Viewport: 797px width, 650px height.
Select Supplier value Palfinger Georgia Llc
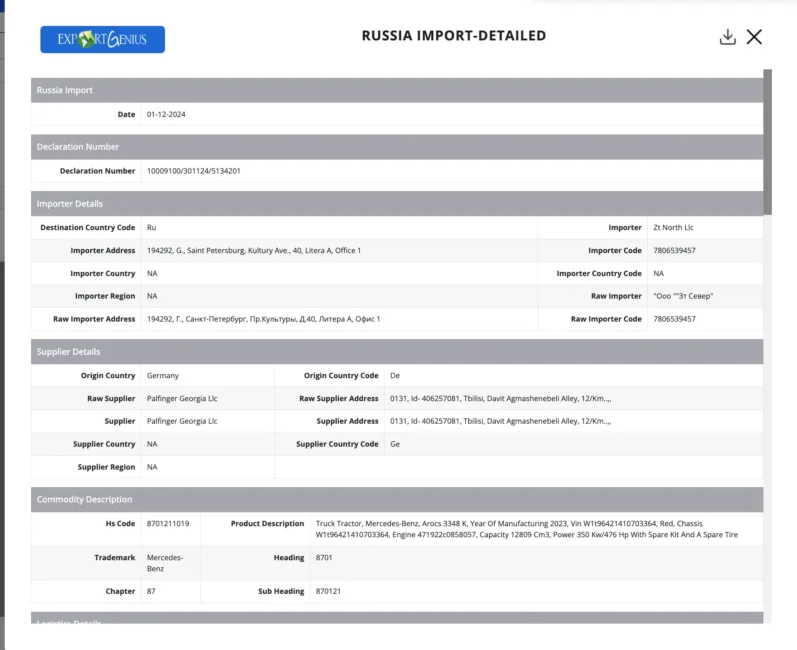pos(182,421)
